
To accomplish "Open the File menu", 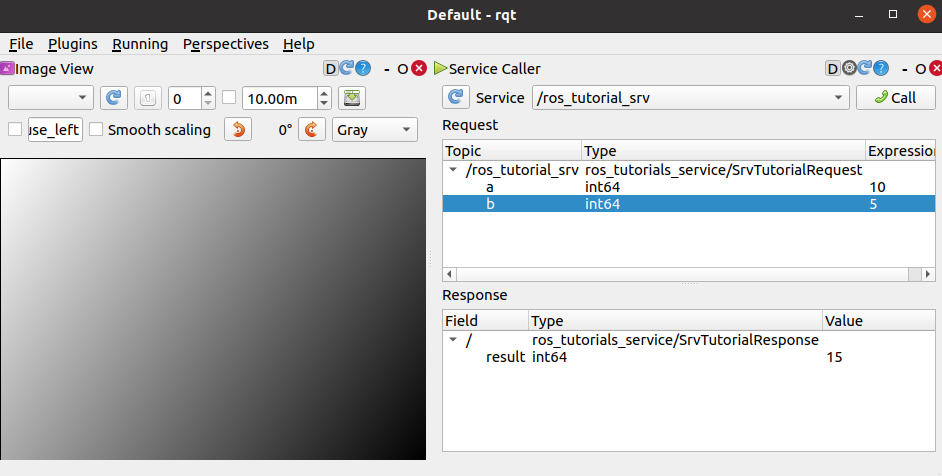I will pyautogui.click(x=21, y=44).
